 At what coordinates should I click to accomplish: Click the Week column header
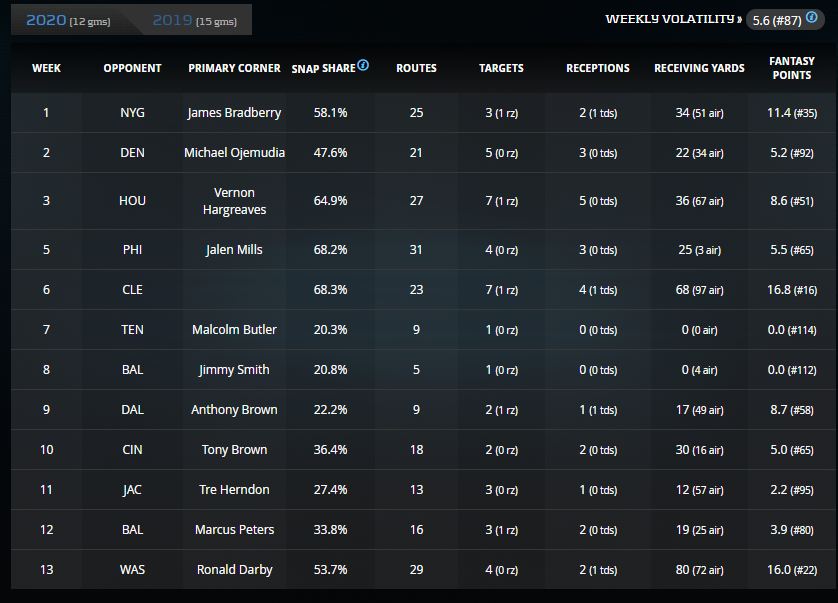(46, 68)
